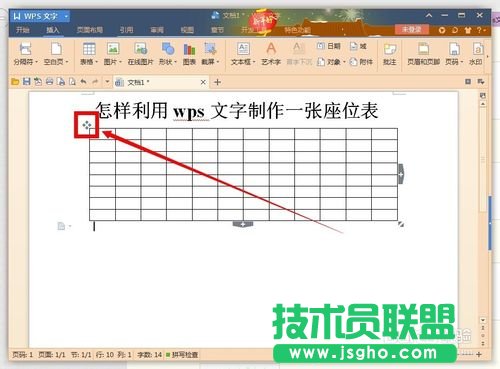Click the table move handle
Screen dimensions: 500x369
tap(87, 125)
